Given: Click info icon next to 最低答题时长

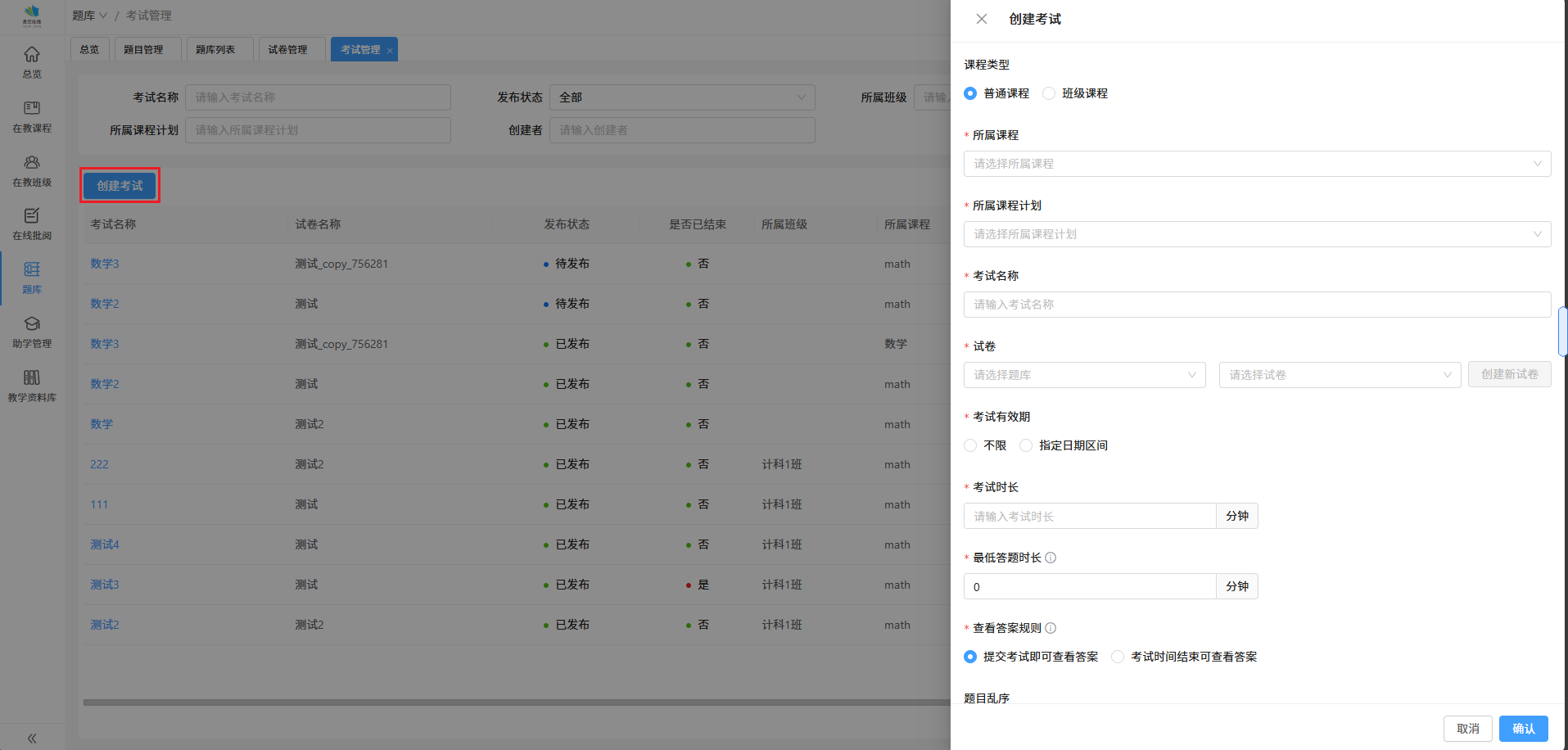Looking at the screenshot, I should point(1051,558).
